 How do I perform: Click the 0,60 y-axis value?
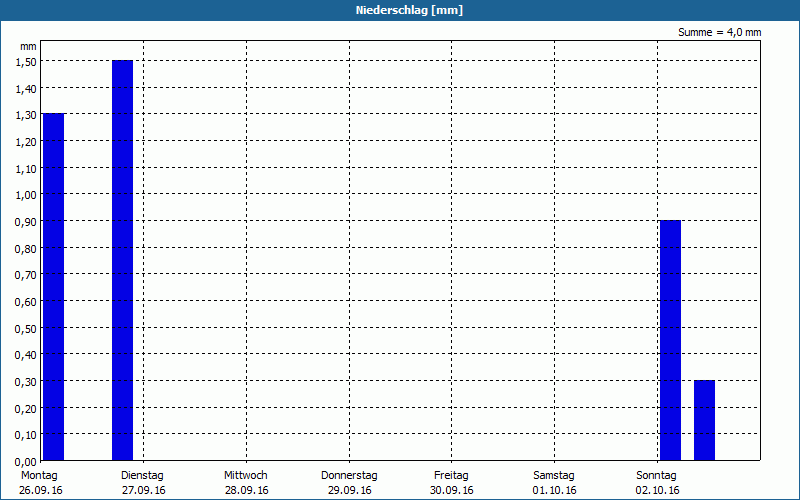coord(26,302)
